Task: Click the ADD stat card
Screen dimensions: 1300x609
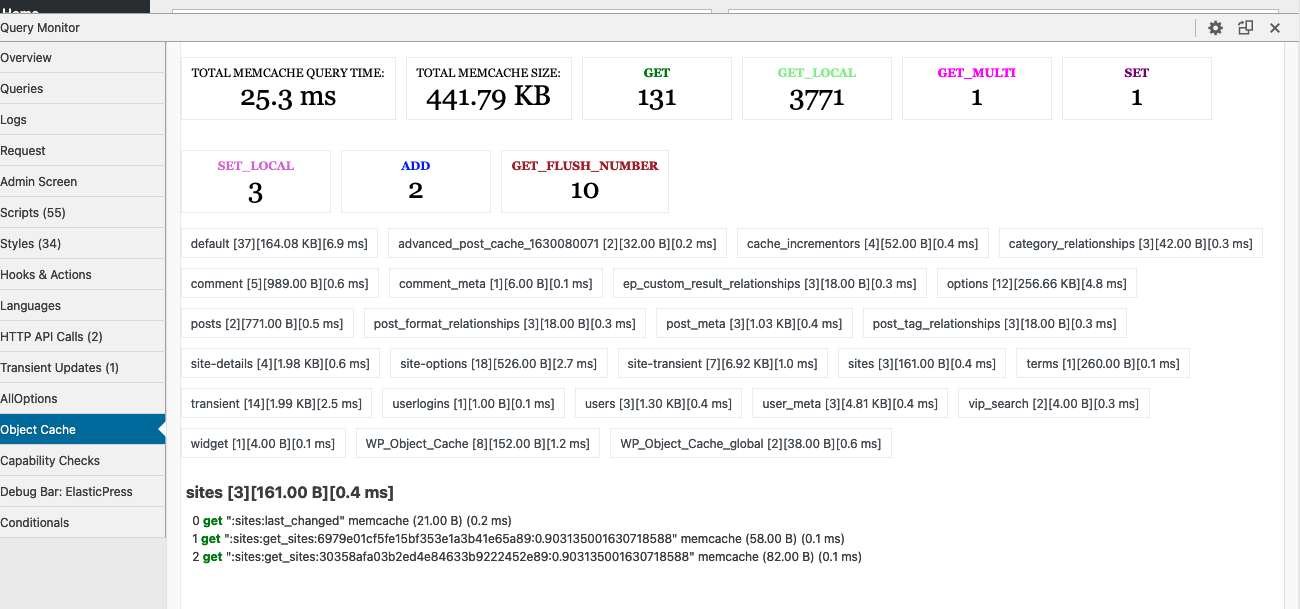Action: click(416, 181)
